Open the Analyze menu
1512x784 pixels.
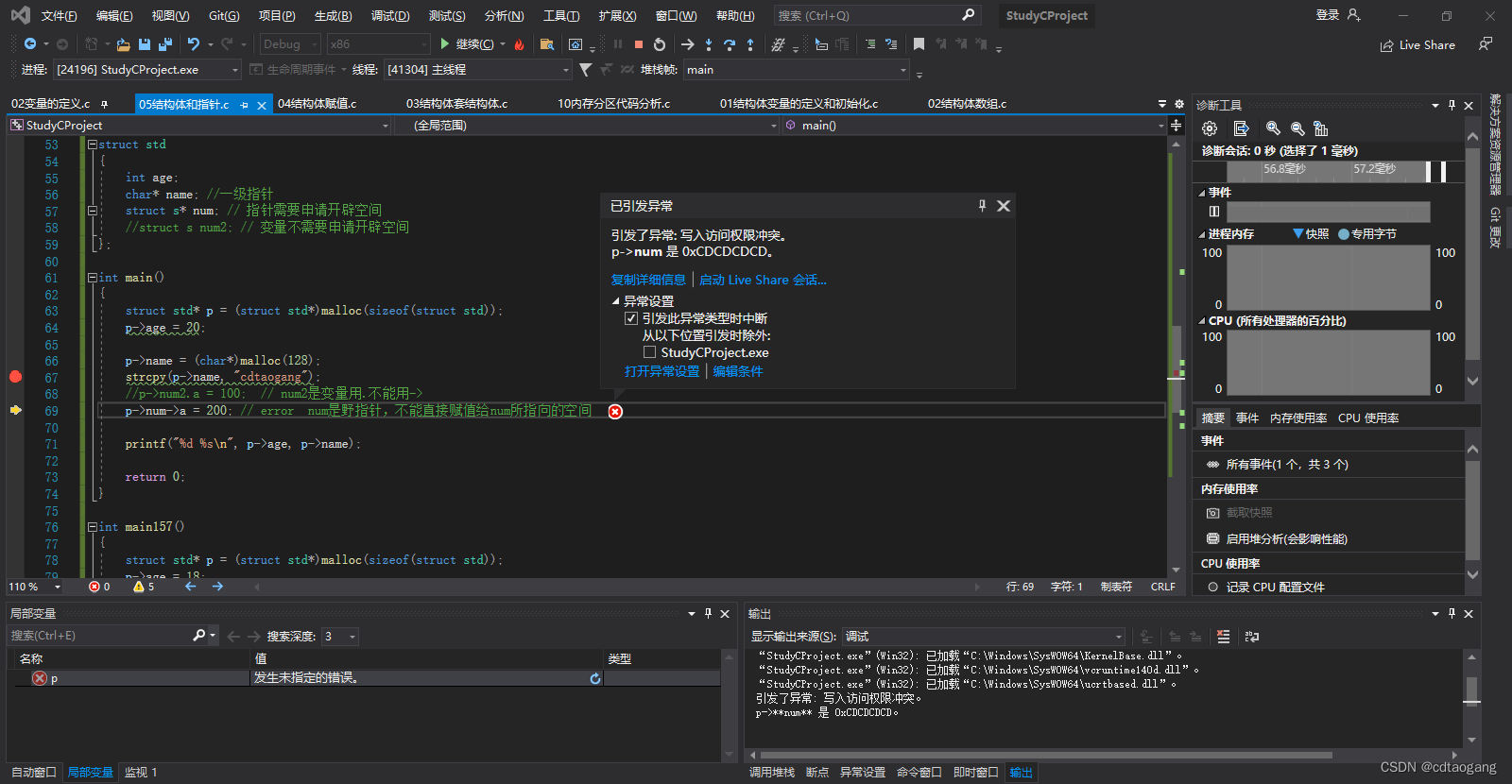click(x=504, y=15)
